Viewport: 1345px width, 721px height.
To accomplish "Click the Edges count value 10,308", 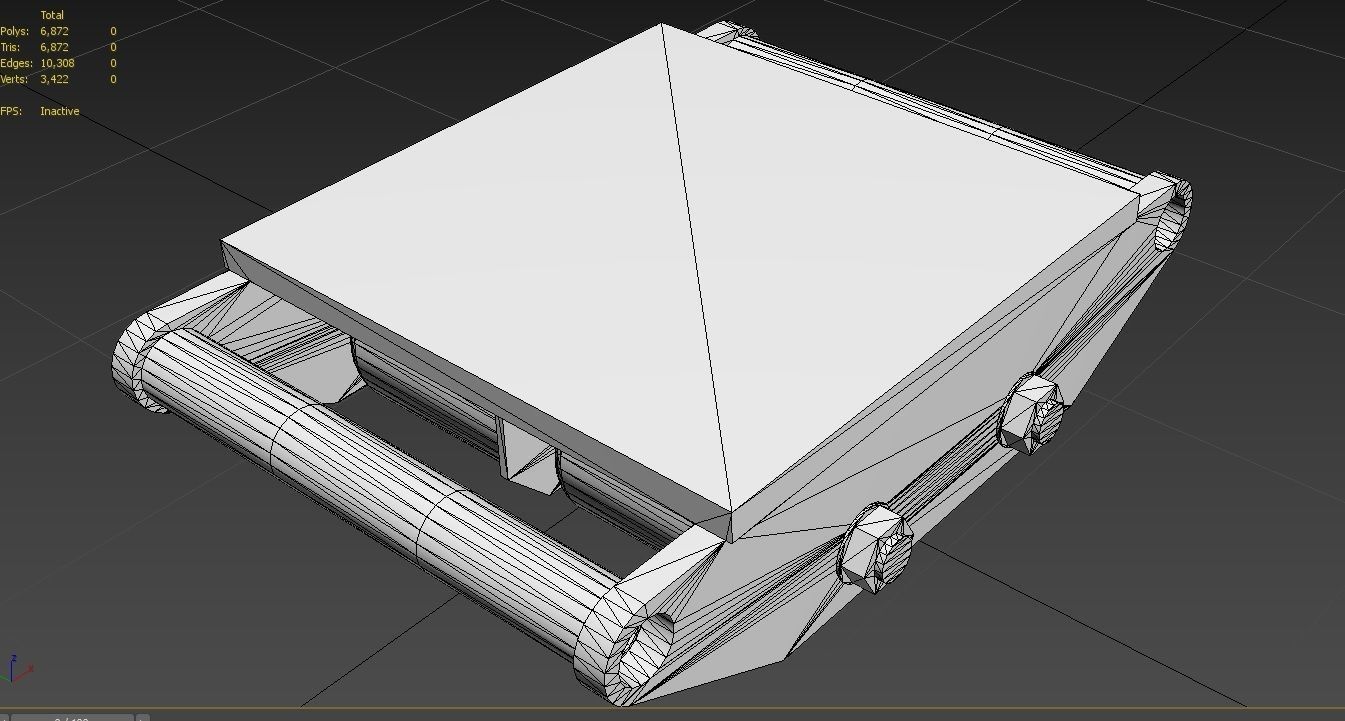I will [57, 63].
